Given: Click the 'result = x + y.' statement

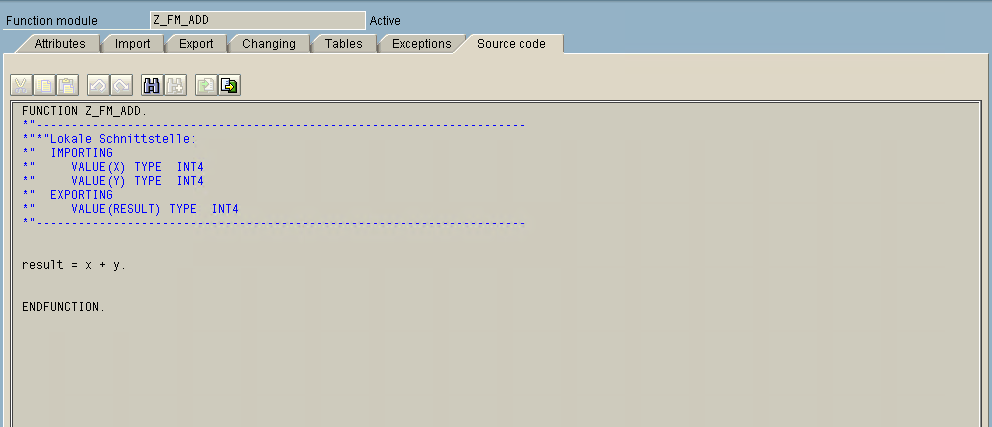Looking at the screenshot, I should 74,265.
